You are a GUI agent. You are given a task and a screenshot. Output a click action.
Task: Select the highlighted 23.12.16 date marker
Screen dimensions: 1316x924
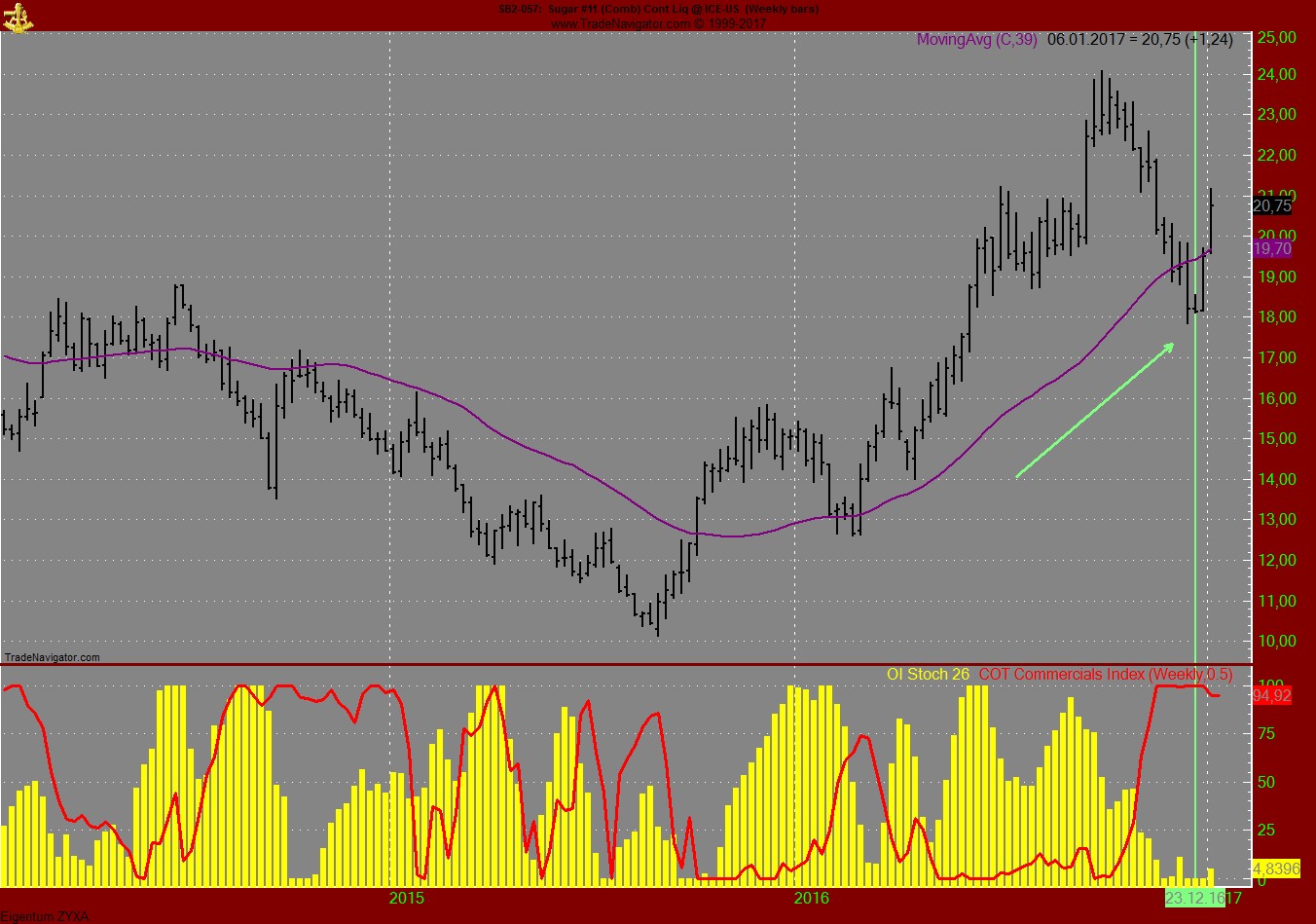tap(1193, 897)
